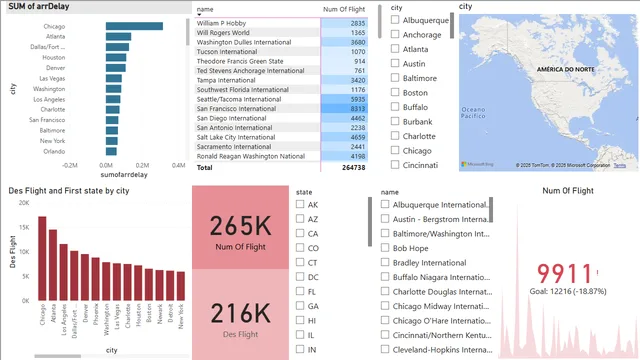Tick the Albuquerque city checkbox
This screenshot has width=640, height=360.
coord(395,20)
